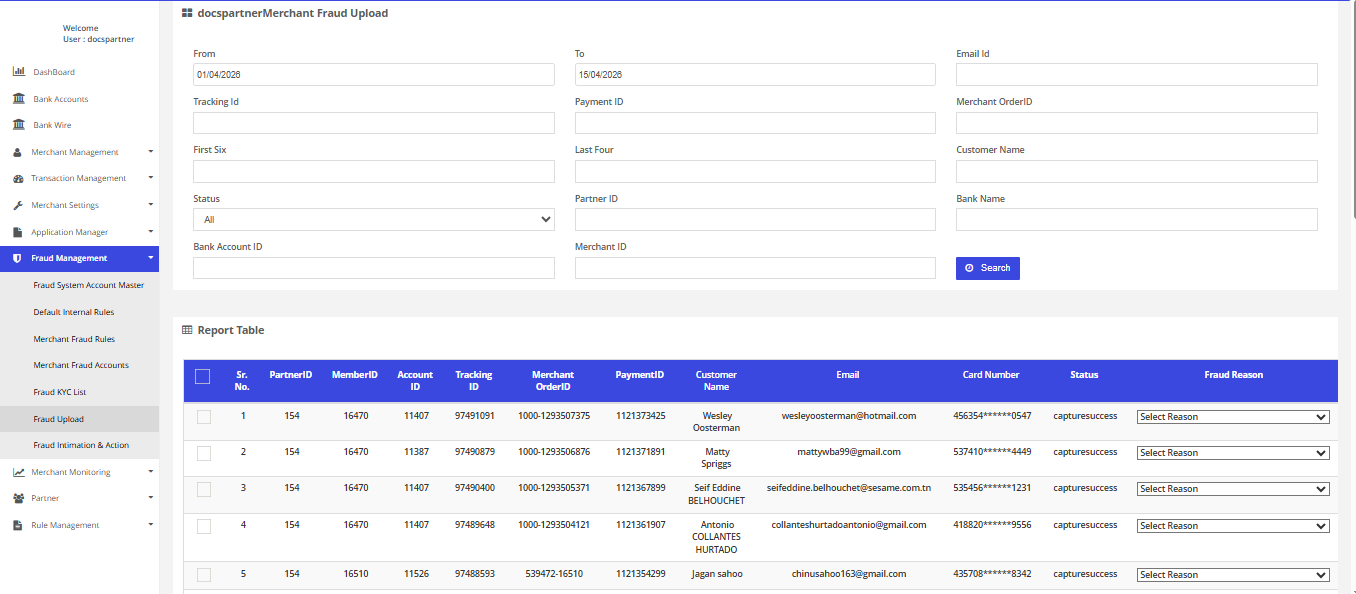
Task: Click the Bank Accounts building icon
Action: (x=18, y=99)
